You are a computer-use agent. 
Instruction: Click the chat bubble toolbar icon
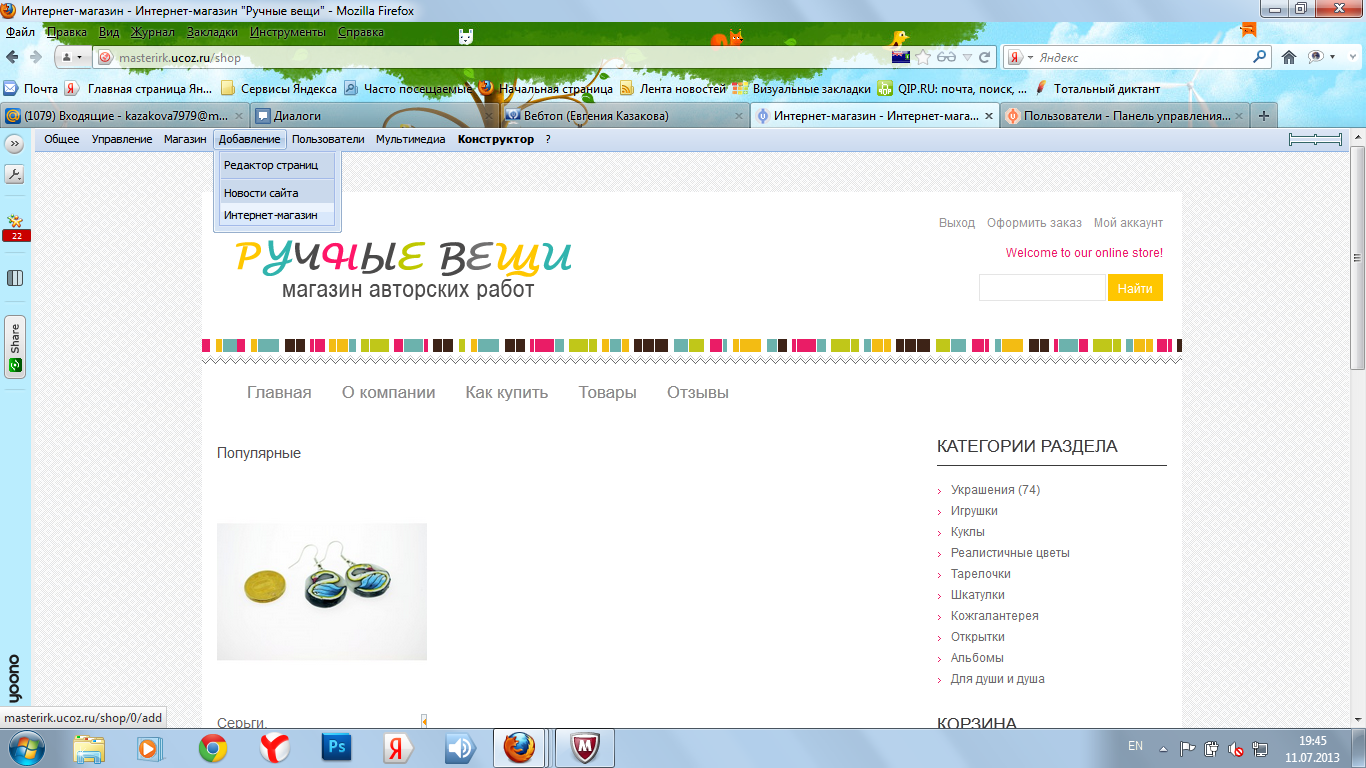1315,57
